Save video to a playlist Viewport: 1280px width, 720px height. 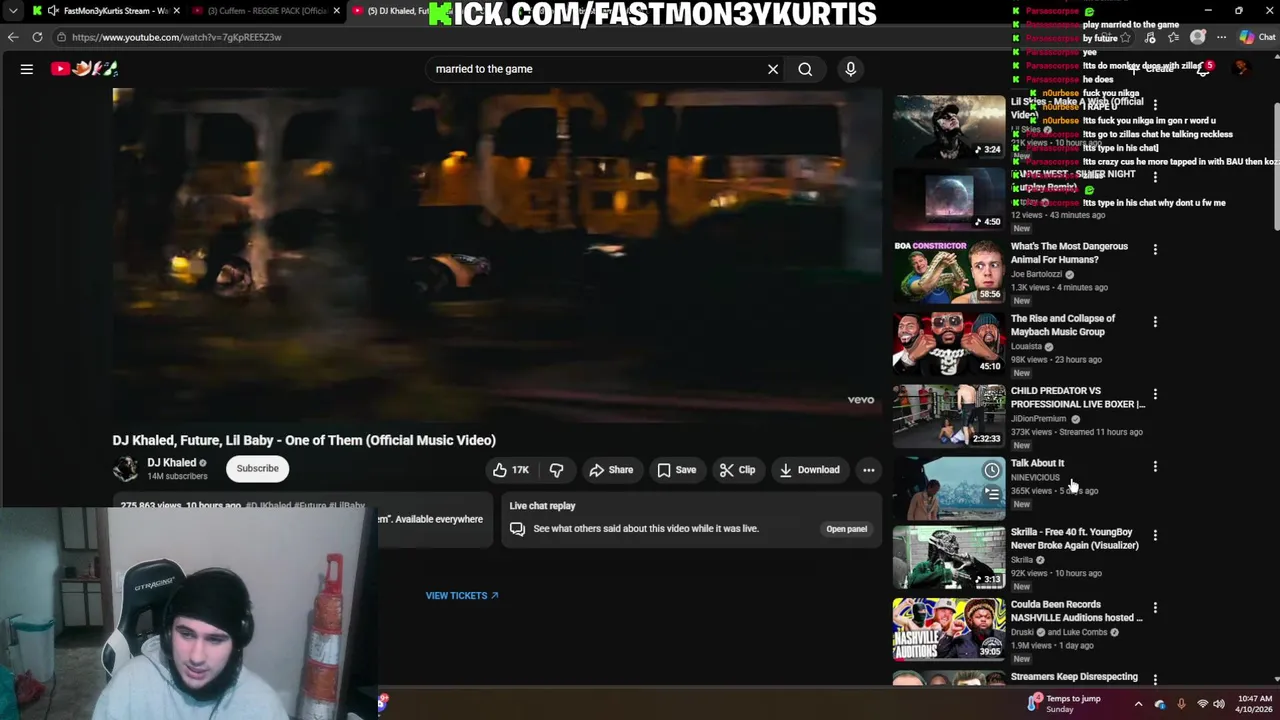click(x=677, y=470)
